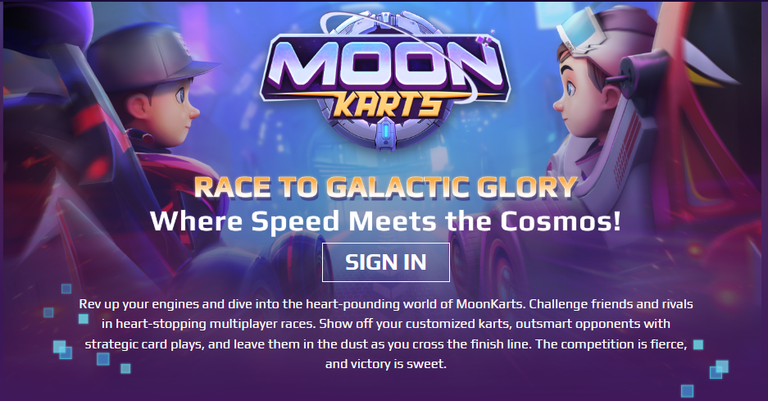Click the overlapping blue squares at right edge
Screen dimensions: 768x401
[x=719, y=369]
